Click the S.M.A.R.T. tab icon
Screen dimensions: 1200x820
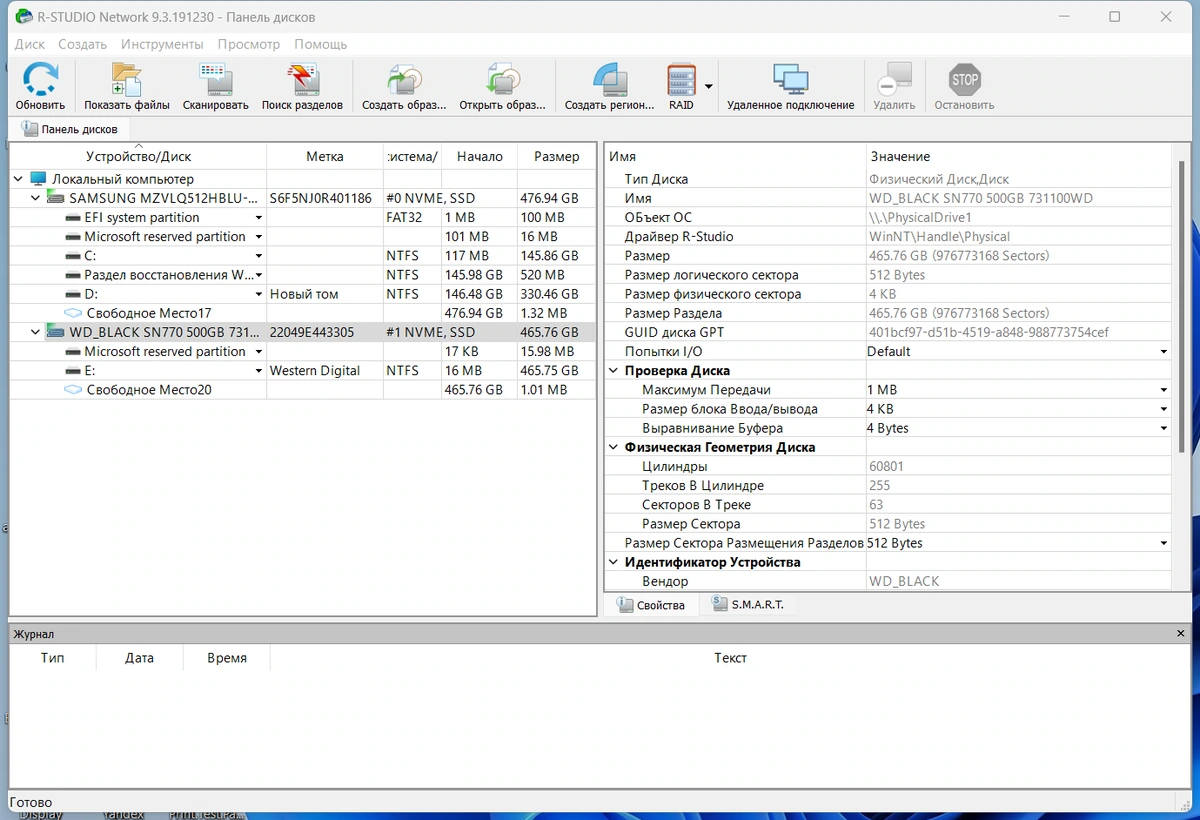[x=719, y=604]
